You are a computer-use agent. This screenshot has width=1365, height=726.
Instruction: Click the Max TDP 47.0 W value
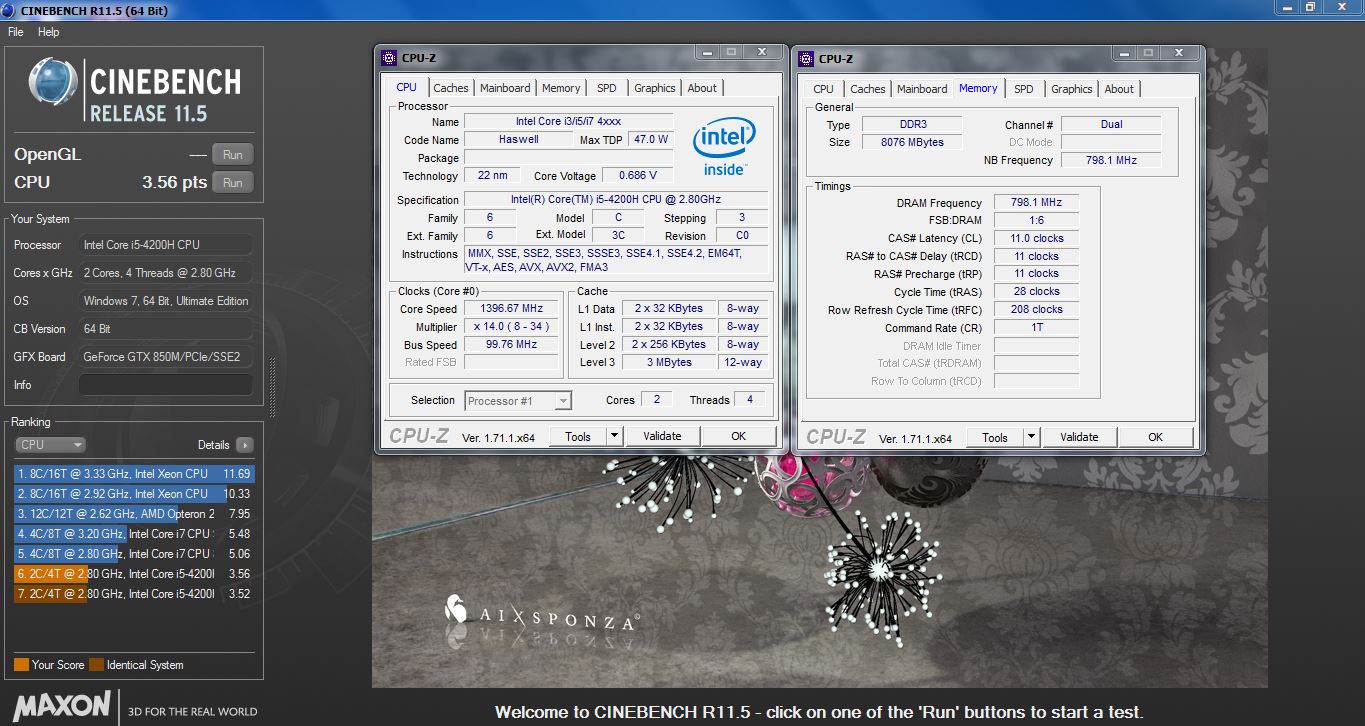tap(650, 140)
